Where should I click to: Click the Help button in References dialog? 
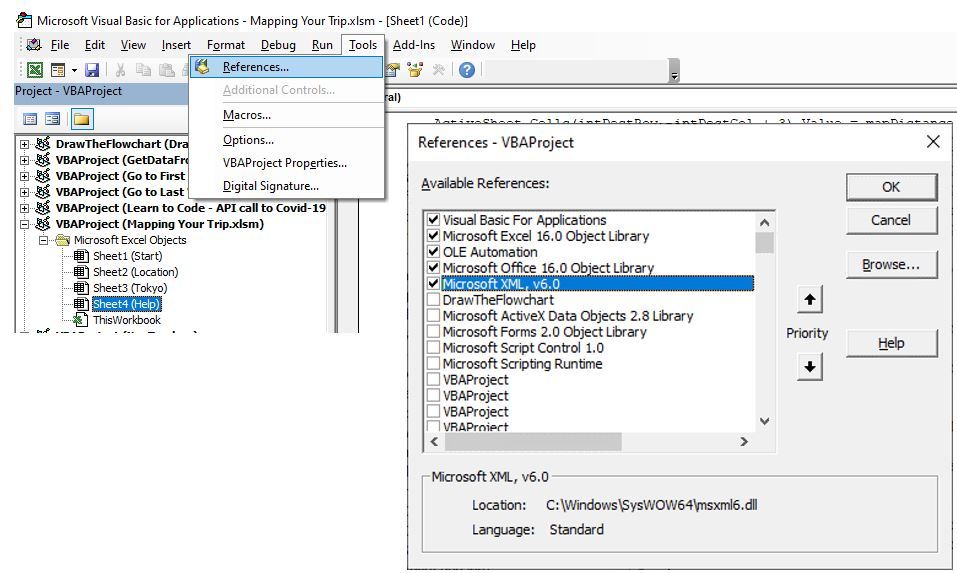click(x=891, y=343)
